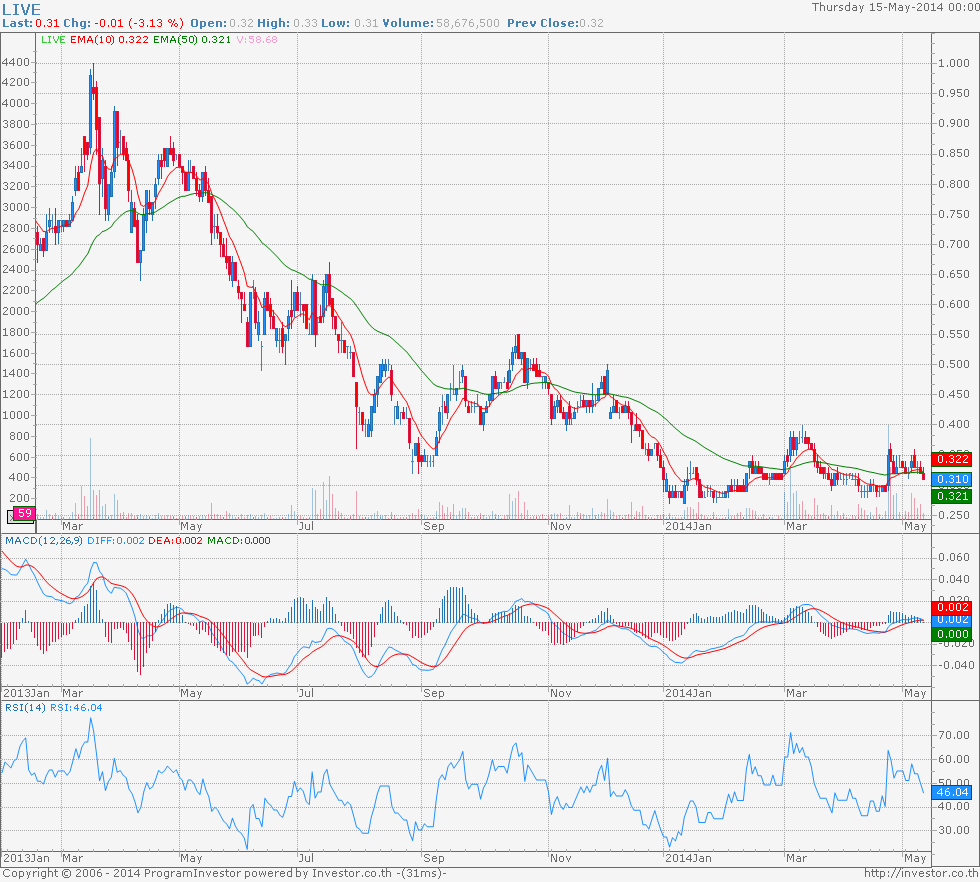This screenshot has height=882, width=980.
Task: Click the green 0.000 MACD value tag
Action: click(x=951, y=634)
